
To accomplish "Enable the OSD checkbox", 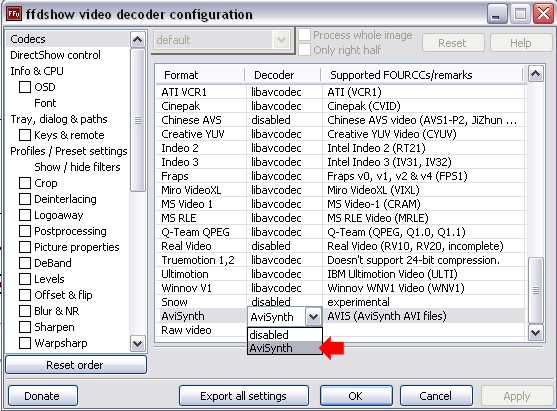I will tap(25, 87).
